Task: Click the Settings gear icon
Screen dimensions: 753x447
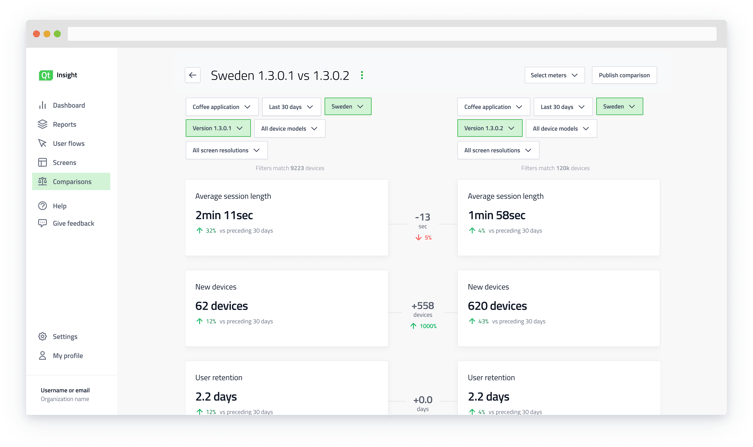Action: [x=42, y=337]
